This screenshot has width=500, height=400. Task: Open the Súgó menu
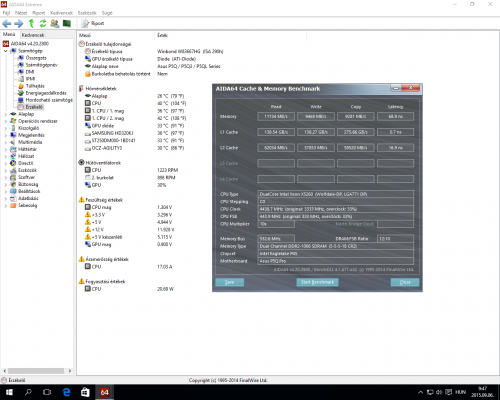click(107, 13)
